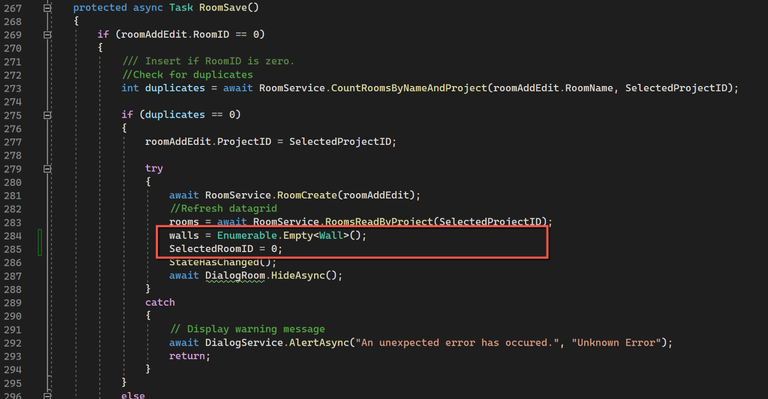Click 'SelectedProjectID' on line 277
The width and height of the screenshot is (768, 399).
[x=340, y=141]
